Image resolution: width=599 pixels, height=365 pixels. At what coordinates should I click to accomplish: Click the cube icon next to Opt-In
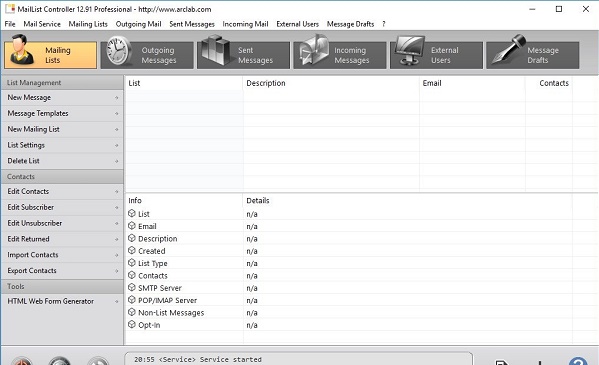pyautogui.click(x=132, y=324)
